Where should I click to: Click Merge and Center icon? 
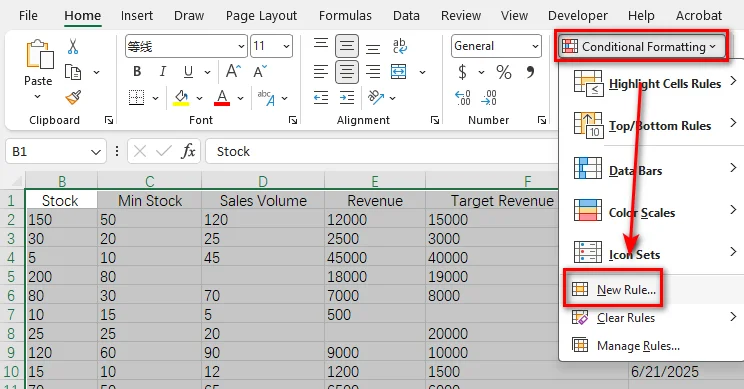(x=399, y=72)
